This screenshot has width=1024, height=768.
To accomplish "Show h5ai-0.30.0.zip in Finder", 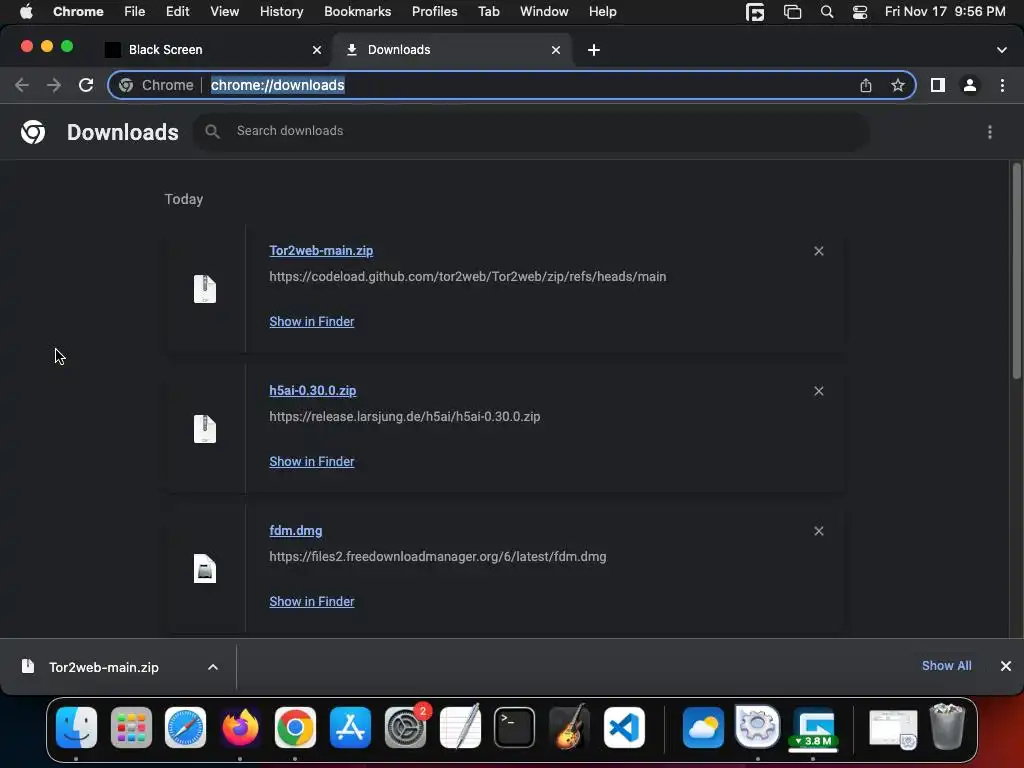I will pos(312,461).
